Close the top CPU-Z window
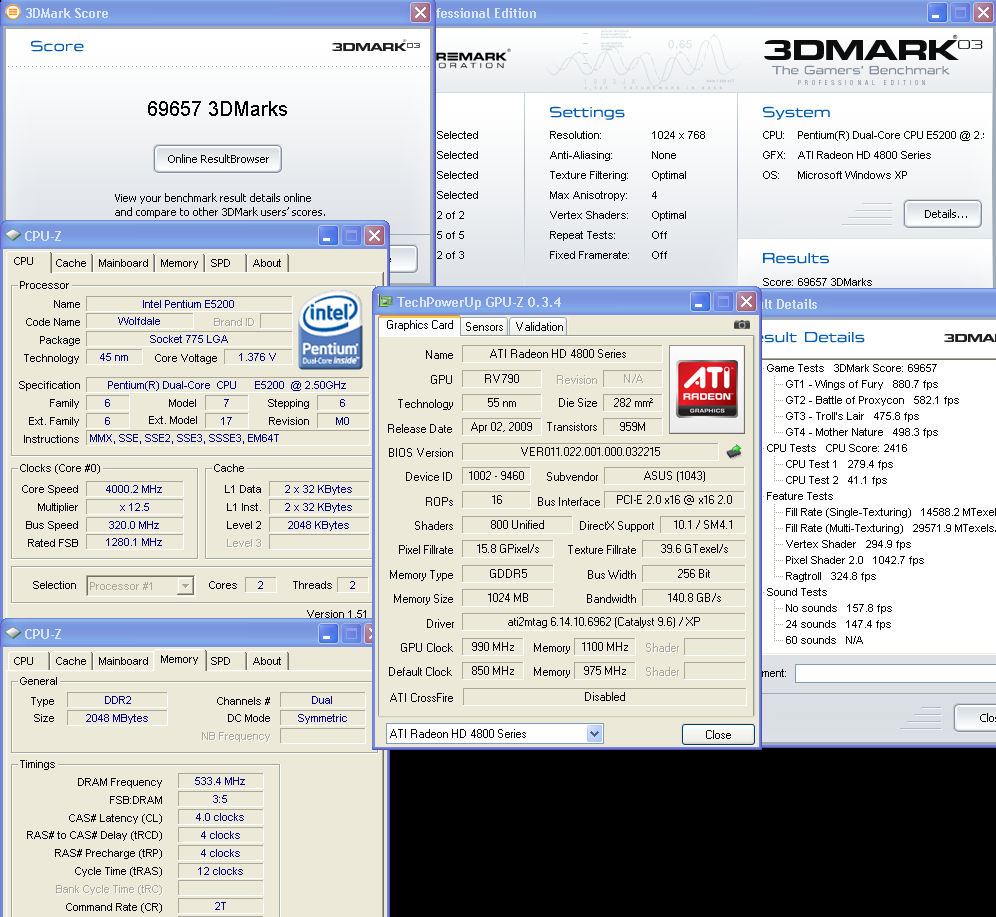 pos(374,236)
